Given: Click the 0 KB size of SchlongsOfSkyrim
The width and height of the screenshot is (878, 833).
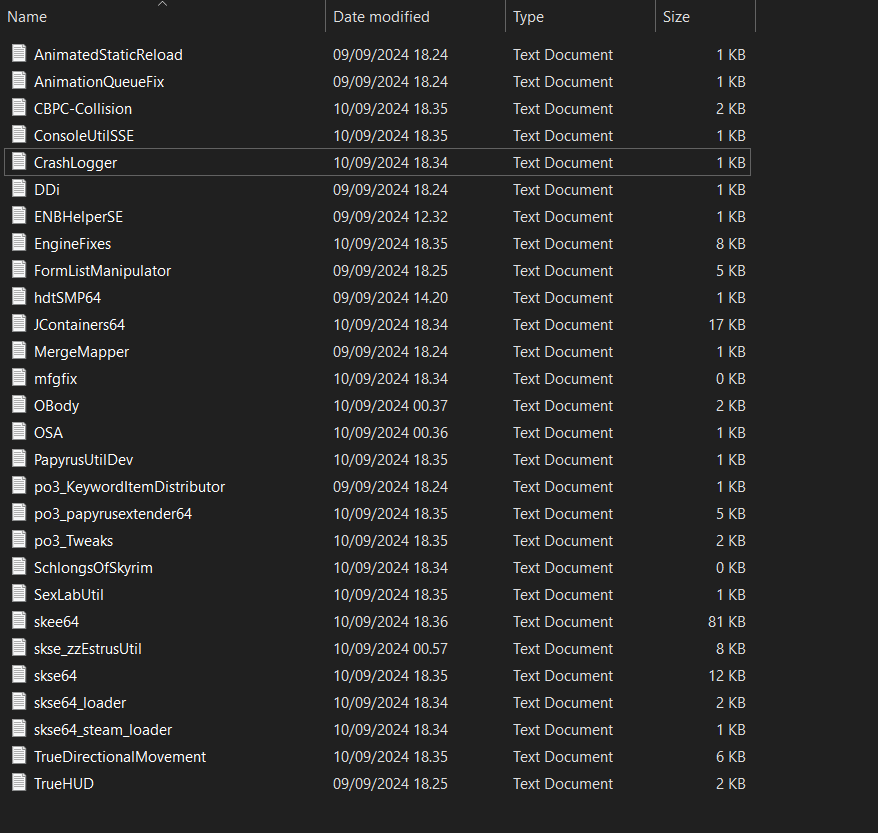Looking at the screenshot, I should point(731,568).
